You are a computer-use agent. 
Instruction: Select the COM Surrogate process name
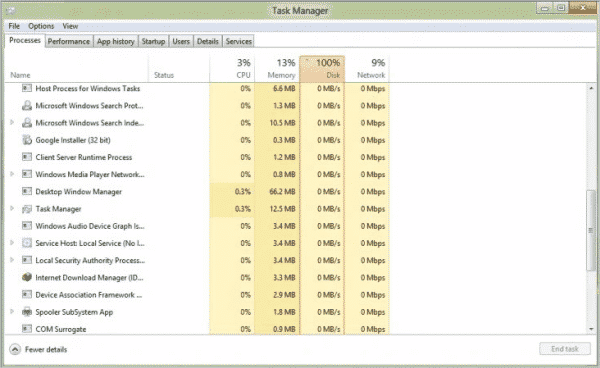coord(60,329)
